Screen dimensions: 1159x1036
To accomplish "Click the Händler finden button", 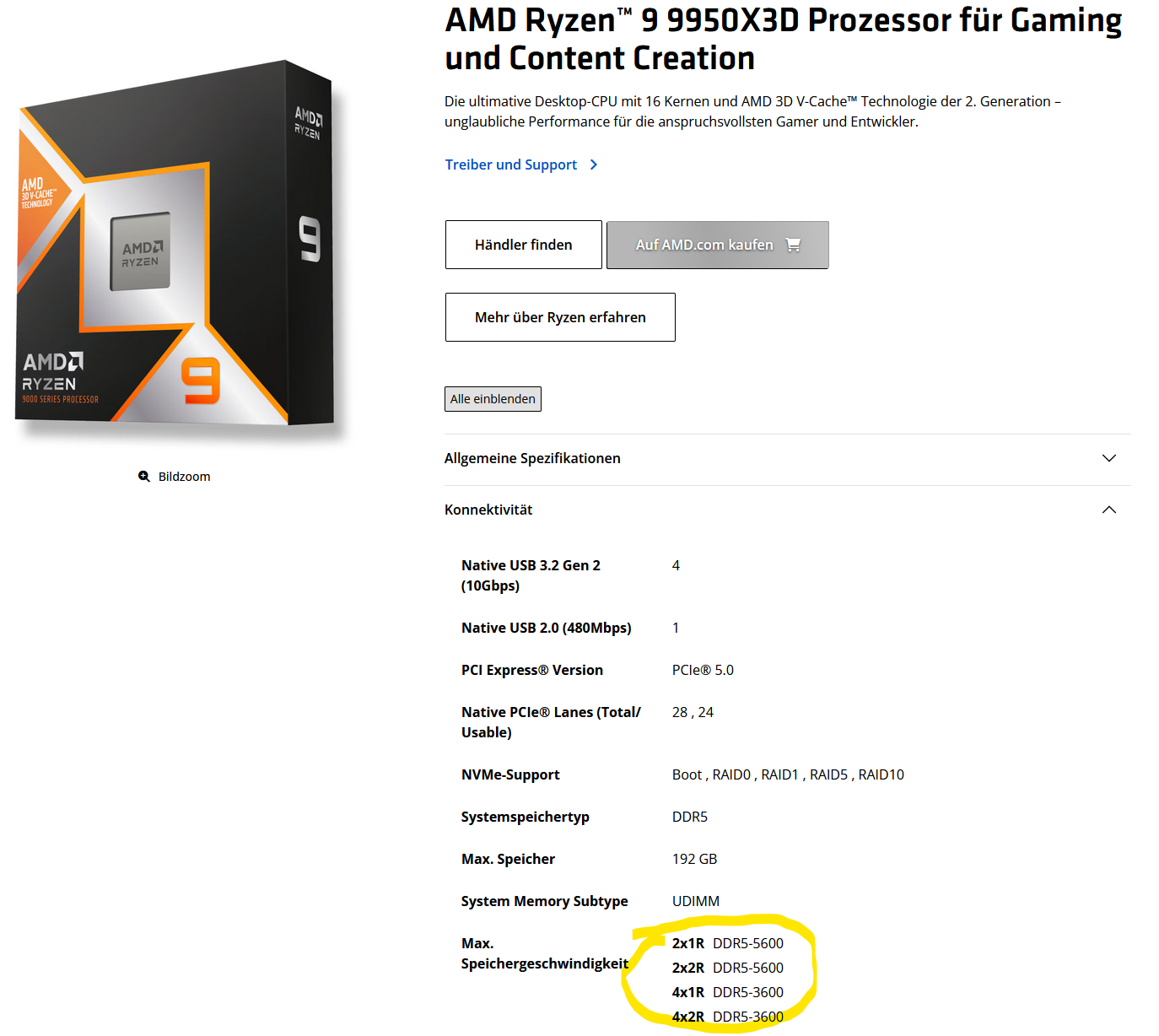I will (524, 245).
